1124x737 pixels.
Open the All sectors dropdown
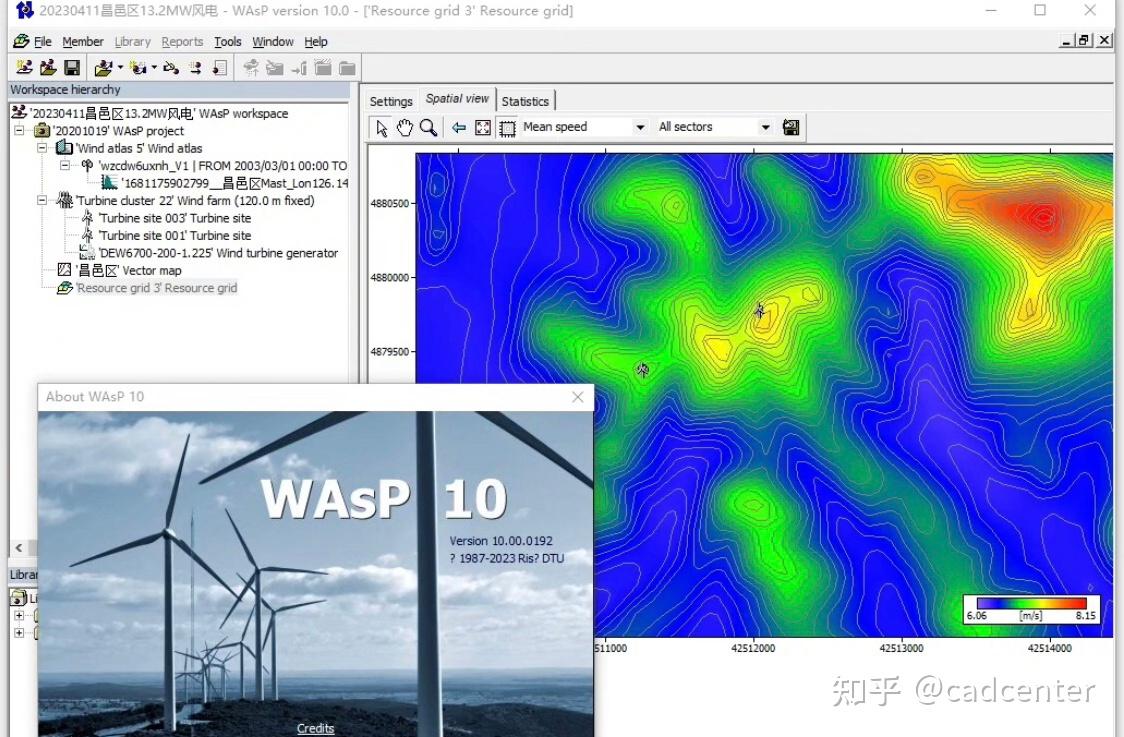764,127
